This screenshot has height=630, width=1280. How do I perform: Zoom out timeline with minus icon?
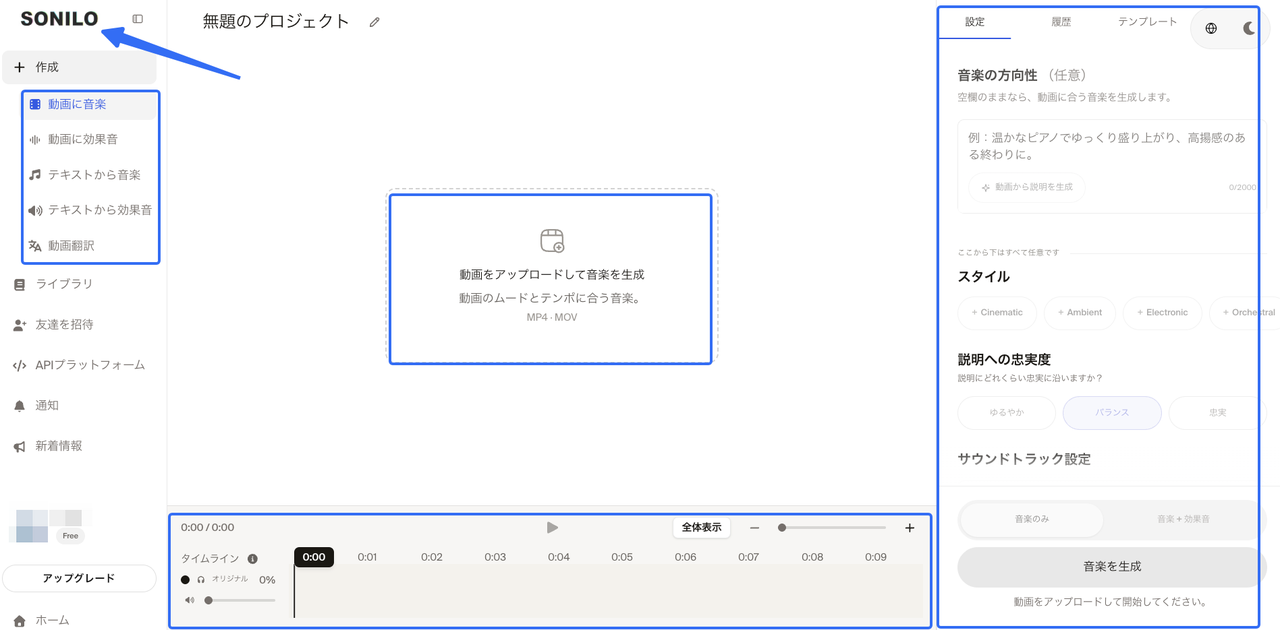click(x=755, y=528)
